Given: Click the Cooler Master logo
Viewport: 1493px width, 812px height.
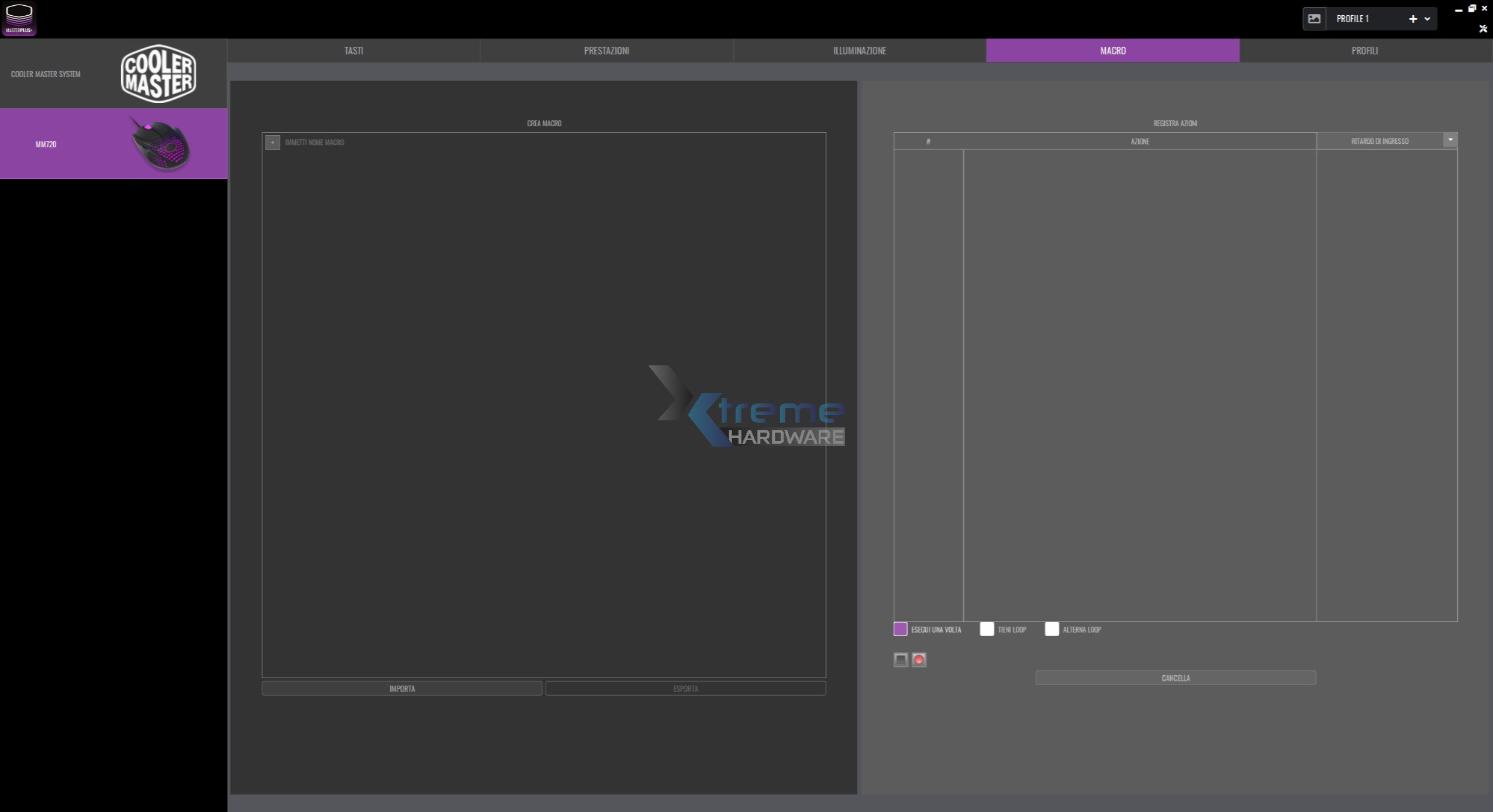Looking at the screenshot, I should (x=158, y=74).
